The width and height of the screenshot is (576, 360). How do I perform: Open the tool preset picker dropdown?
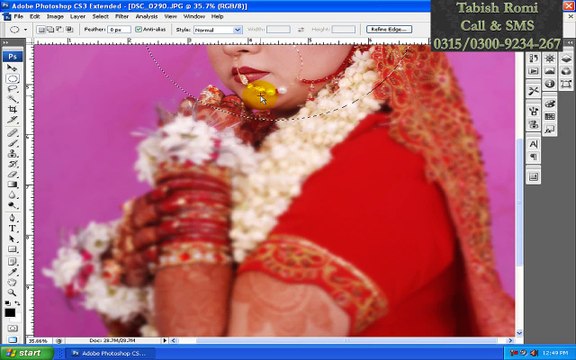tap(25, 29)
